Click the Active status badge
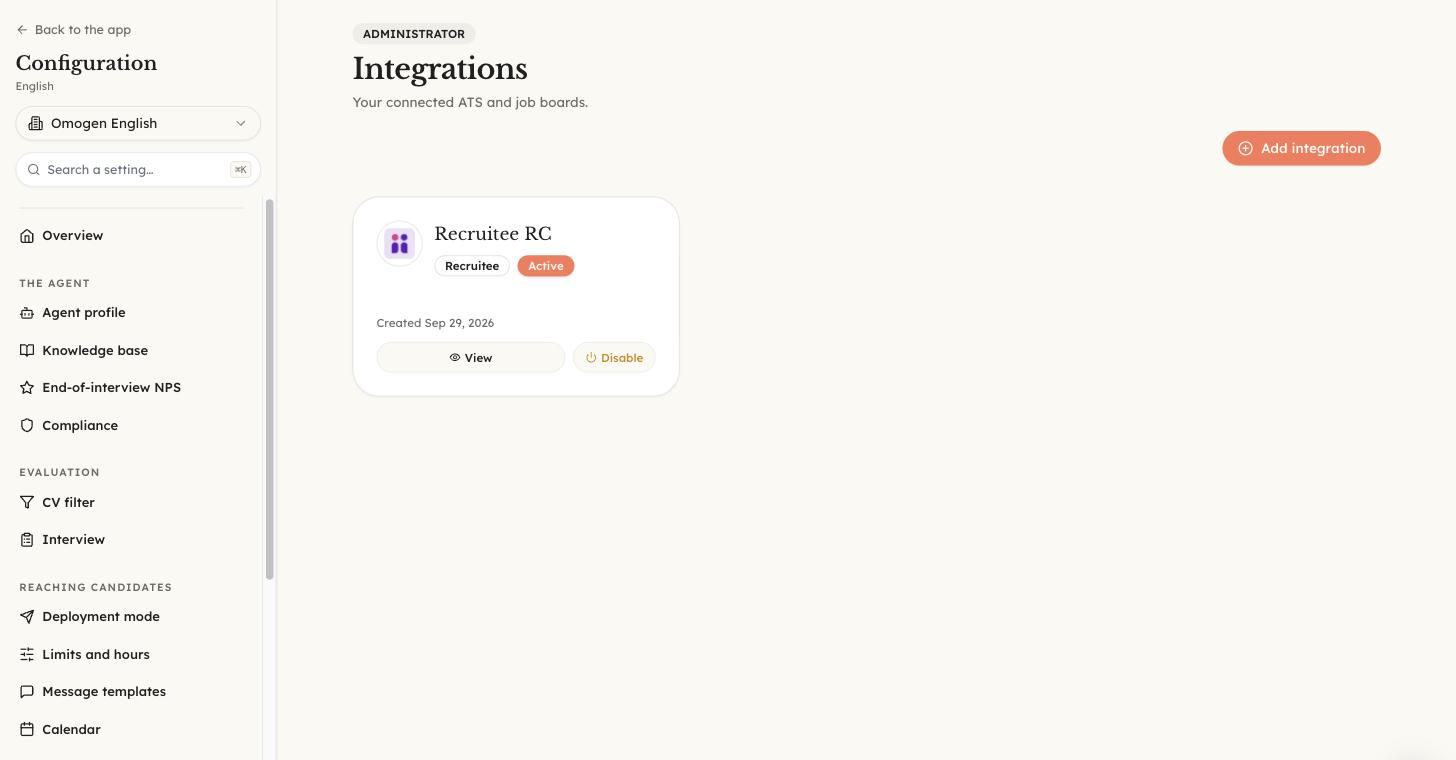The height and width of the screenshot is (760, 1456). tap(546, 266)
